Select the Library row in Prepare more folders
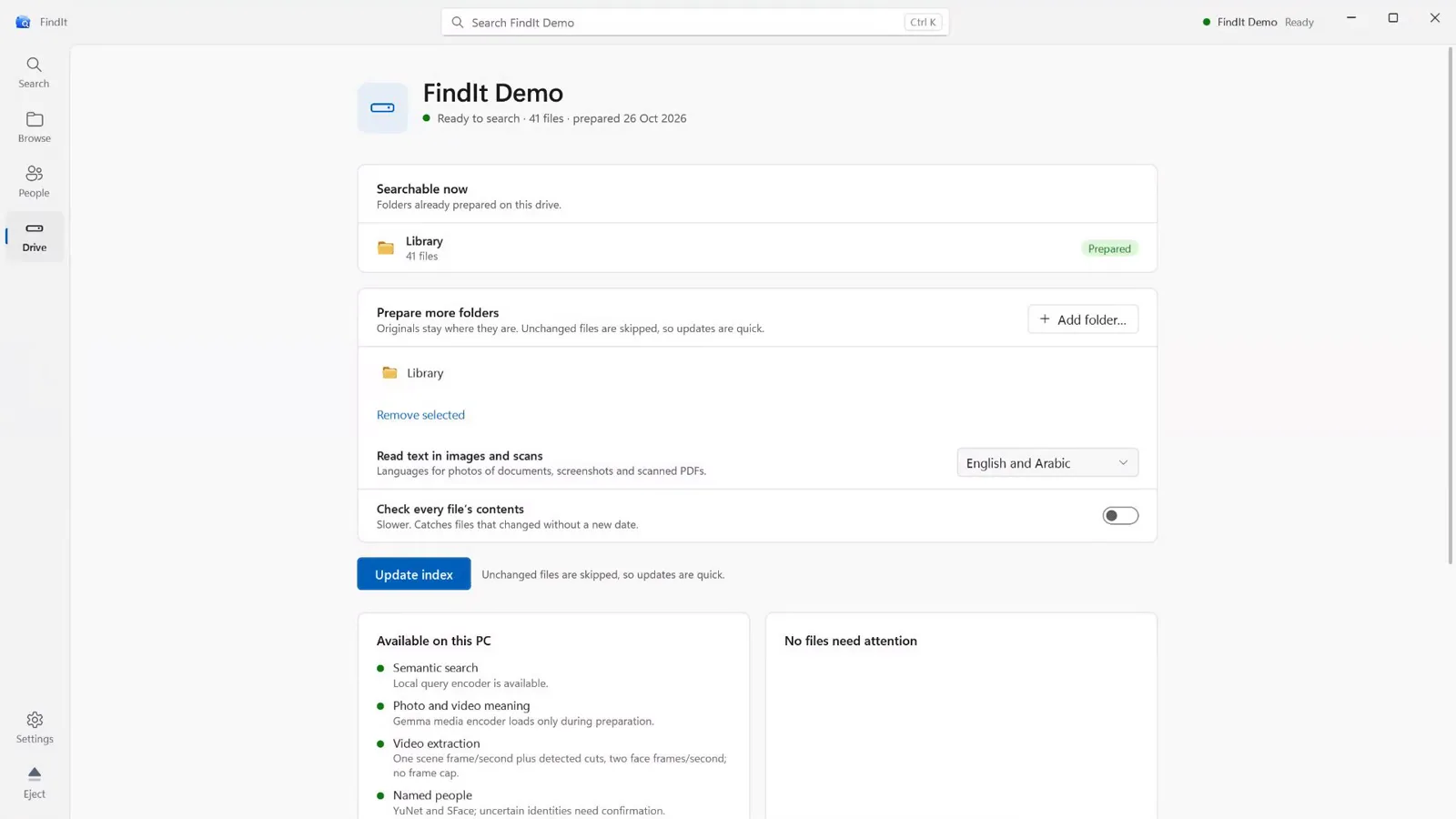Image resolution: width=1456 pixels, height=819 pixels. click(x=757, y=372)
